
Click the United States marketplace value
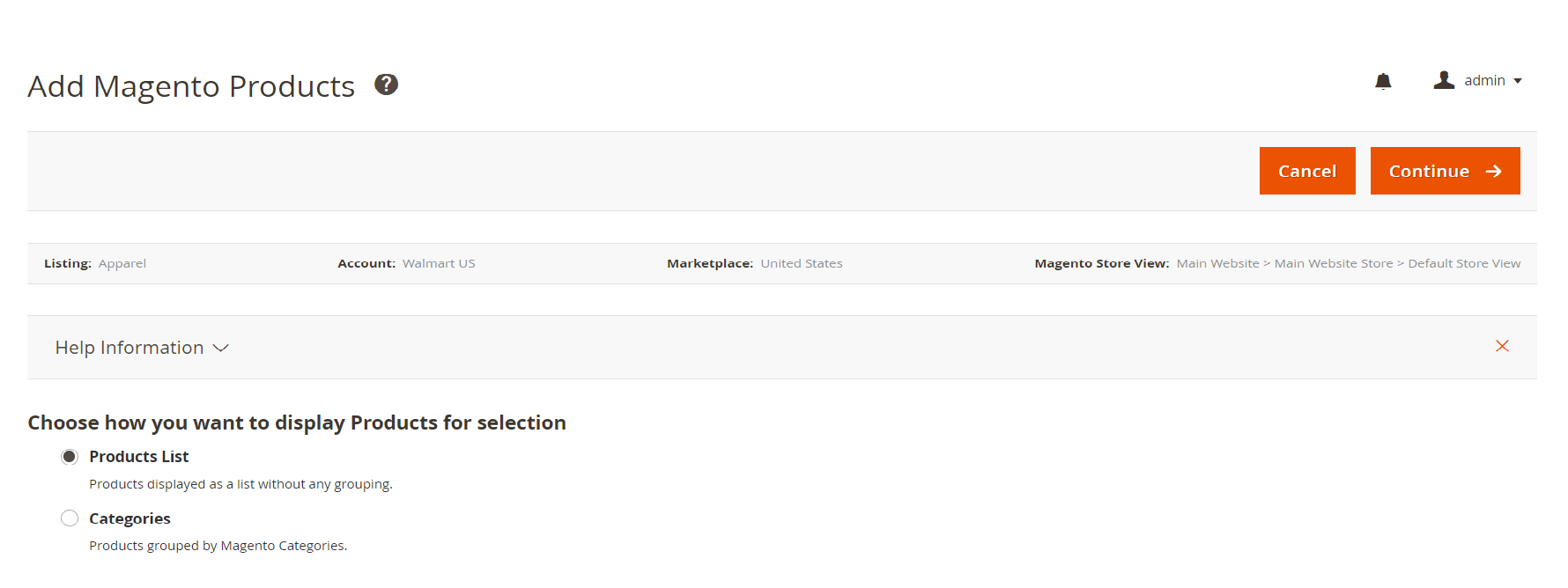[802, 263]
